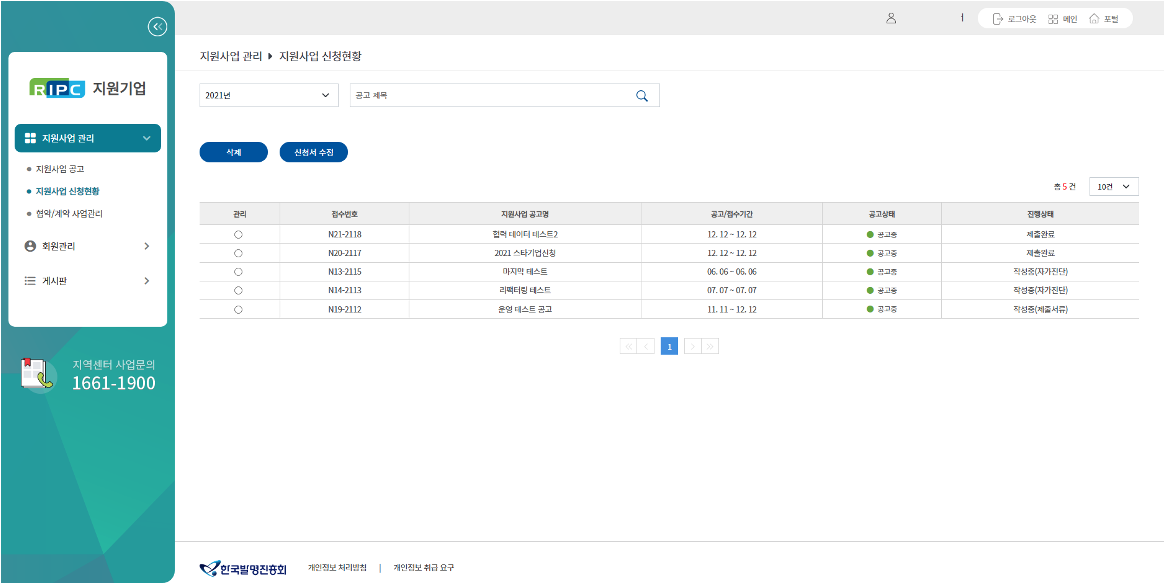This screenshot has width=1164, height=584.
Task: Click the 로그아웃 logout icon
Action: tap(997, 19)
